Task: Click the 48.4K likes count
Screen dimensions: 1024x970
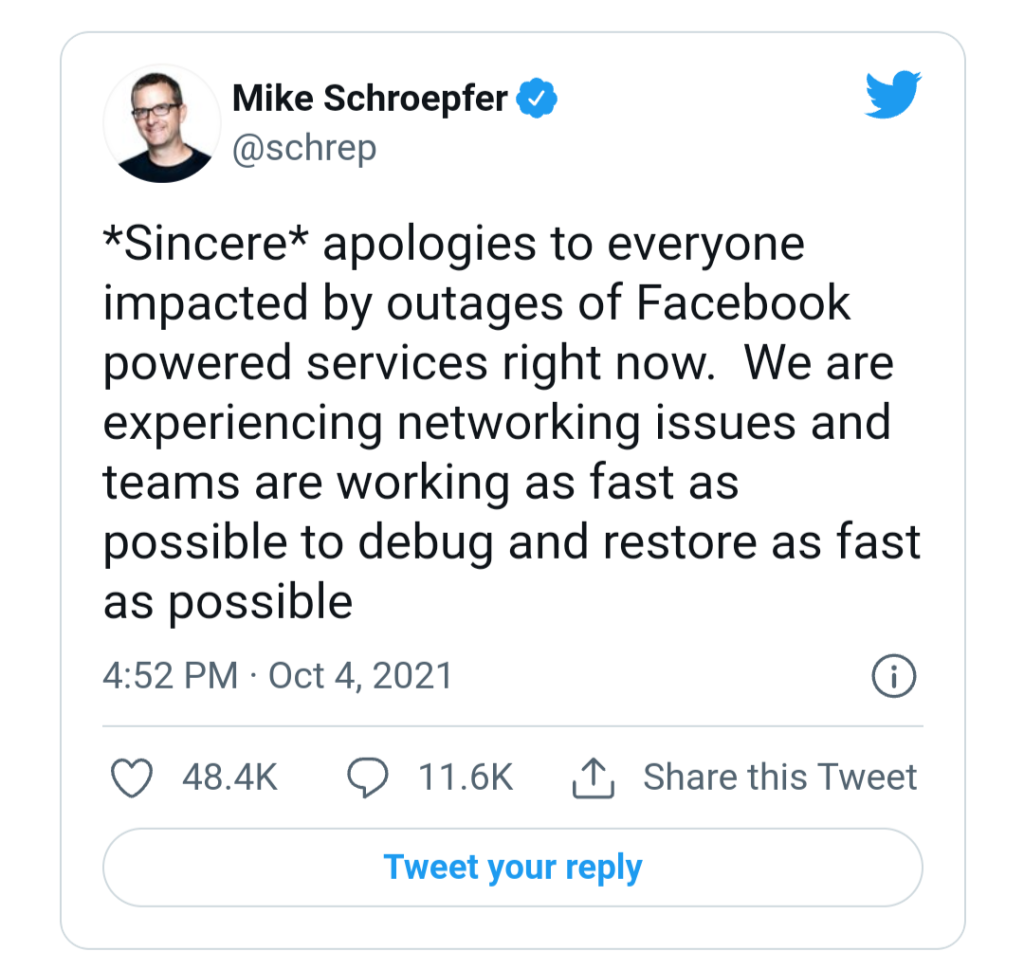Action: click(x=229, y=778)
